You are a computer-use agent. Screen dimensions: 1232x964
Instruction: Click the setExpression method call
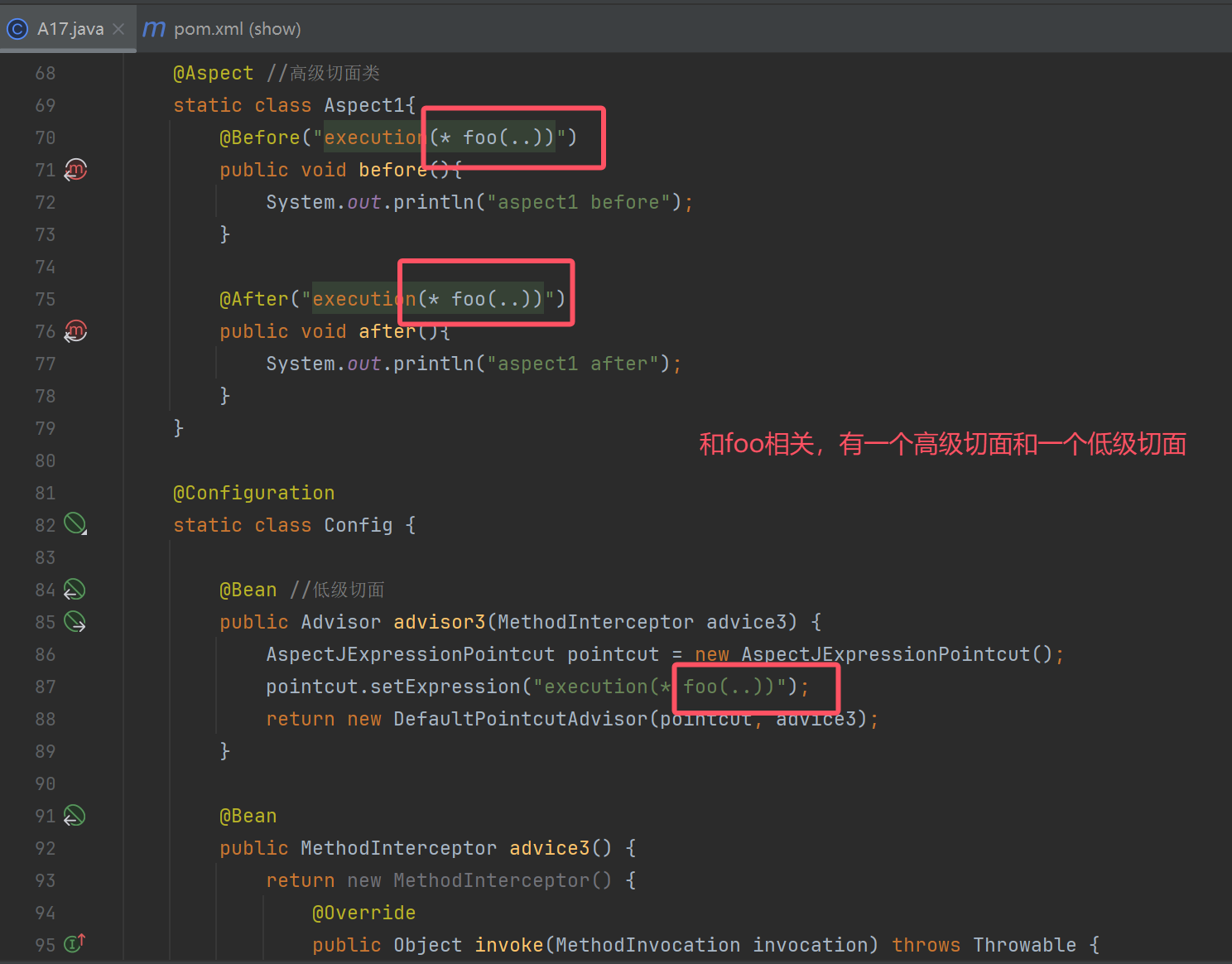pyautogui.click(x=445, y=687)
